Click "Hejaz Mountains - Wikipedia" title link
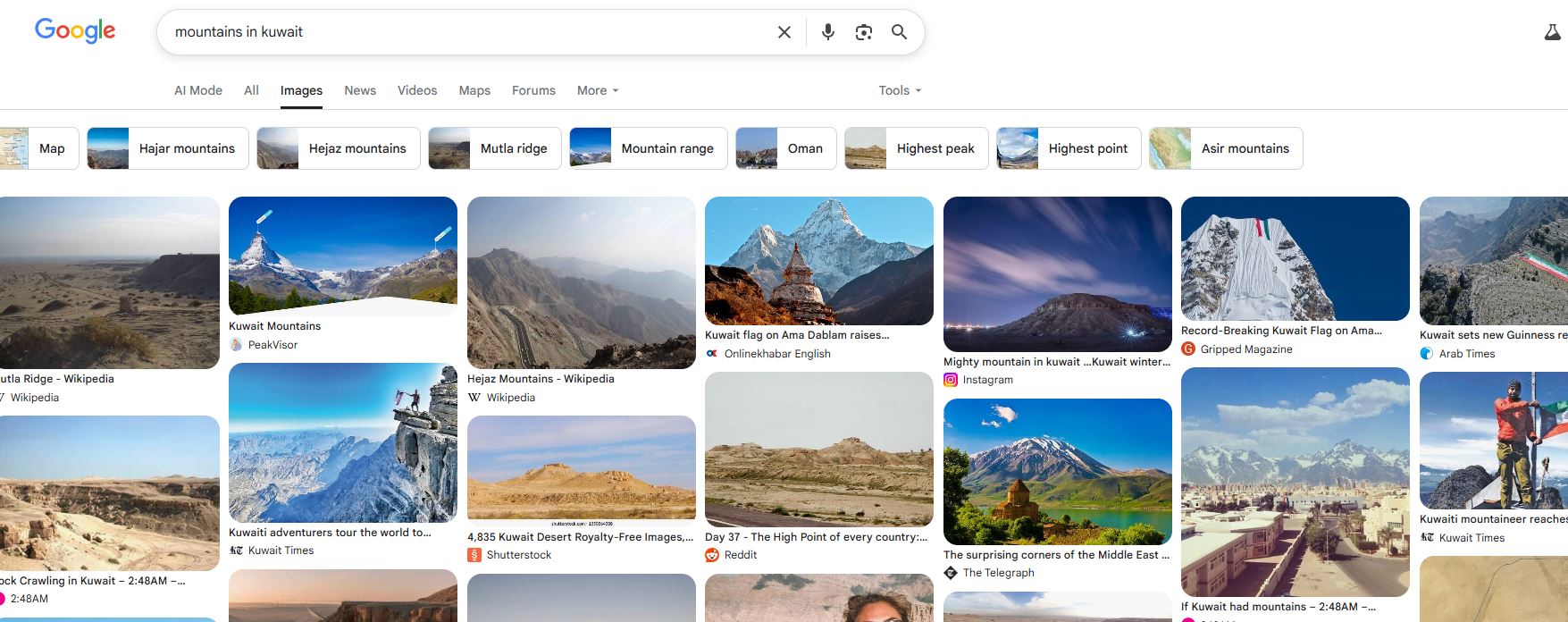 click(541, 379)
